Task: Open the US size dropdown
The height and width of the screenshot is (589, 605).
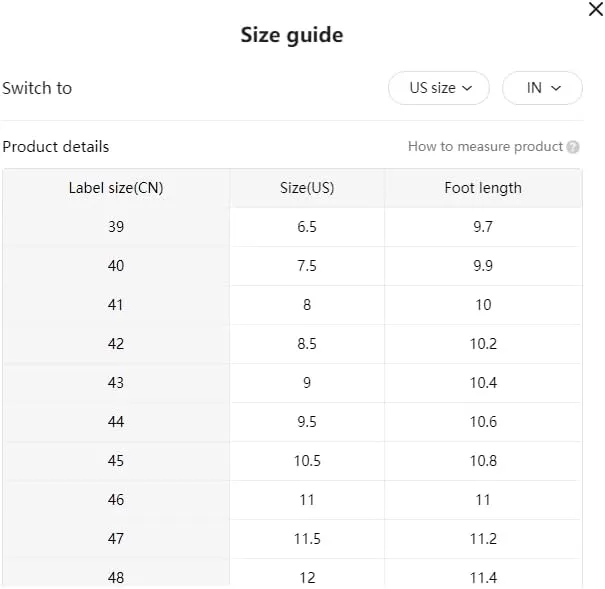Action: point(439,88)
